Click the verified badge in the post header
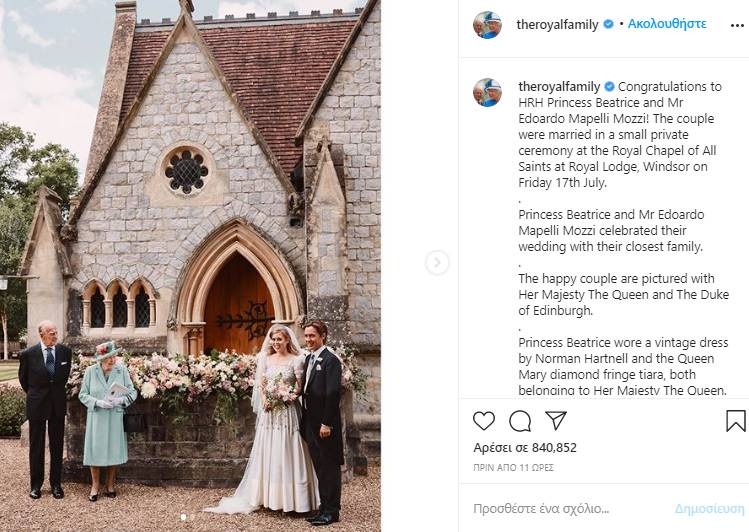Image resolution: width=749 pixels, height=532 pixels. tap(608, 23)
